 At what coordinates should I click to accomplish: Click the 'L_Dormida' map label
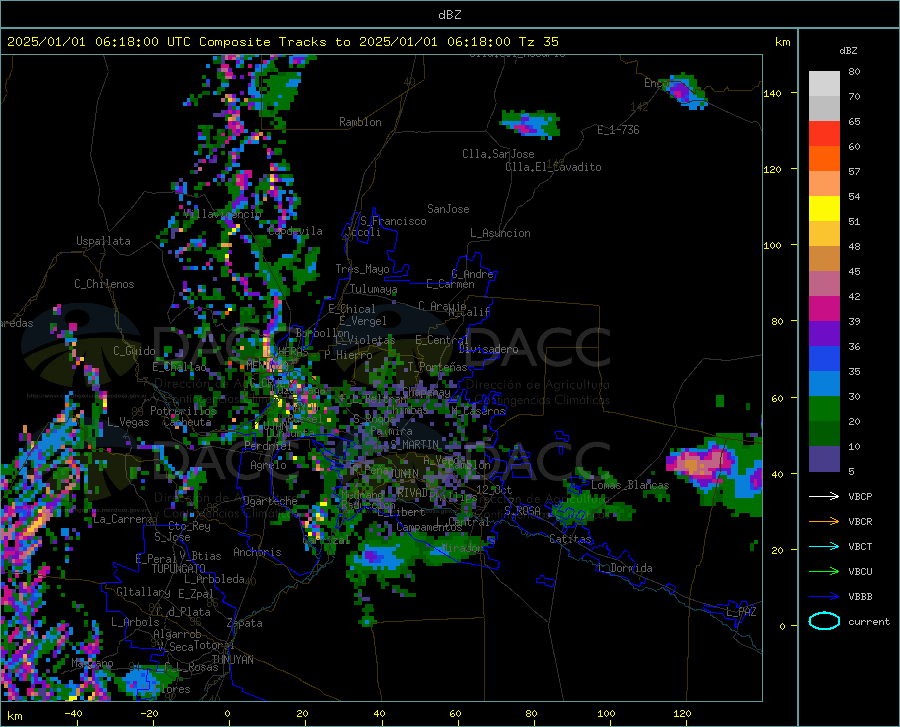[624, 568]
